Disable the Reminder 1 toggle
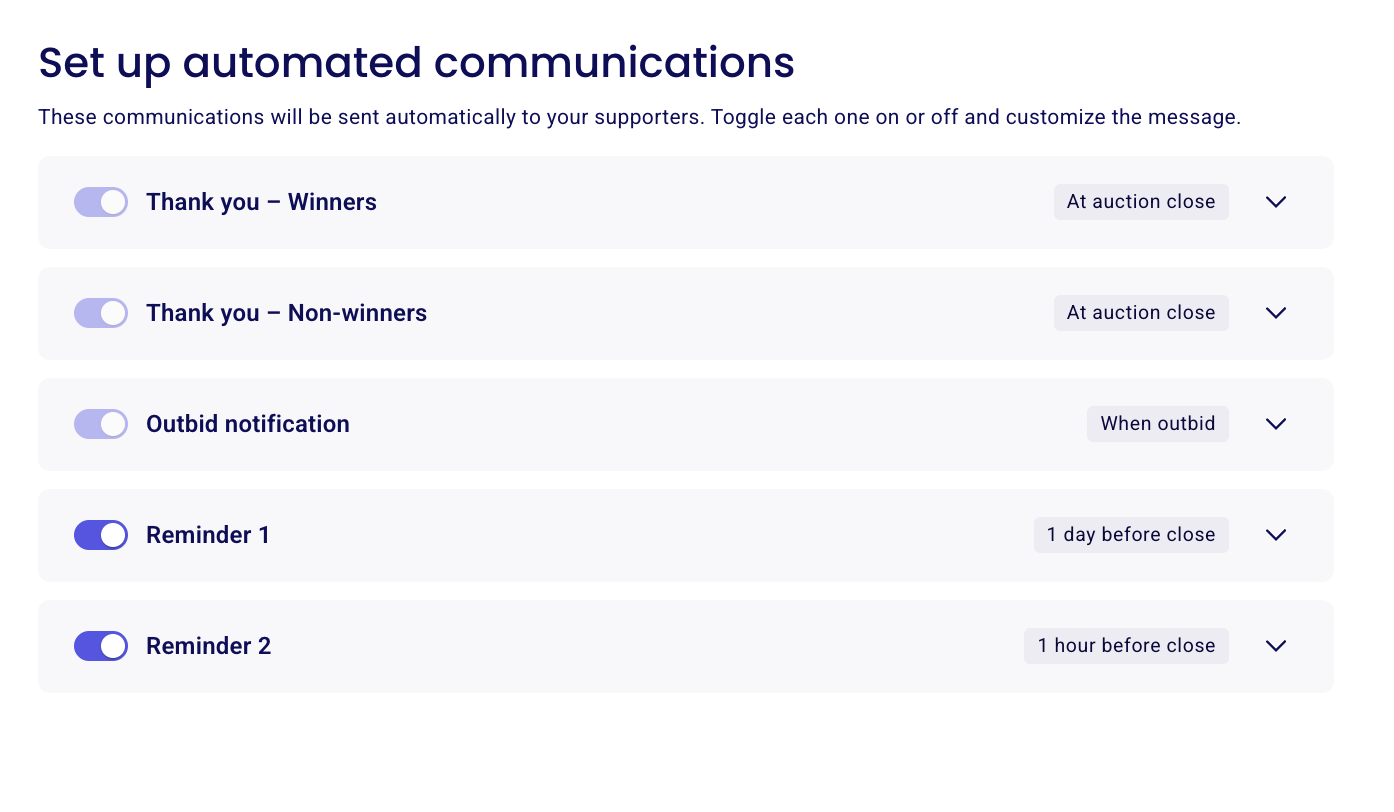 101,535
